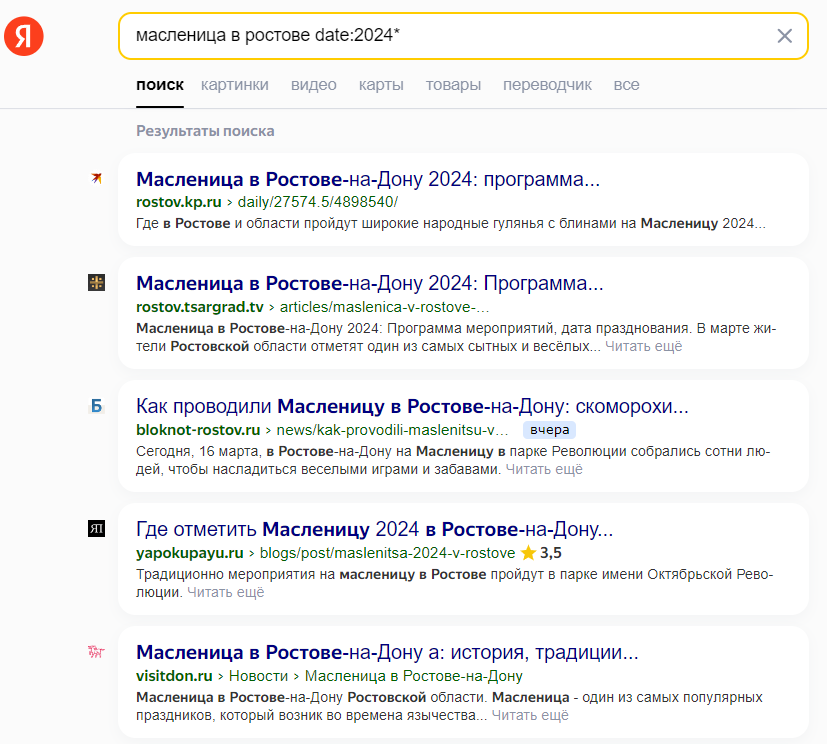Viewport: 827px width, 744px height.
Task: Select the поиск tab
Action: coord(160,85)
